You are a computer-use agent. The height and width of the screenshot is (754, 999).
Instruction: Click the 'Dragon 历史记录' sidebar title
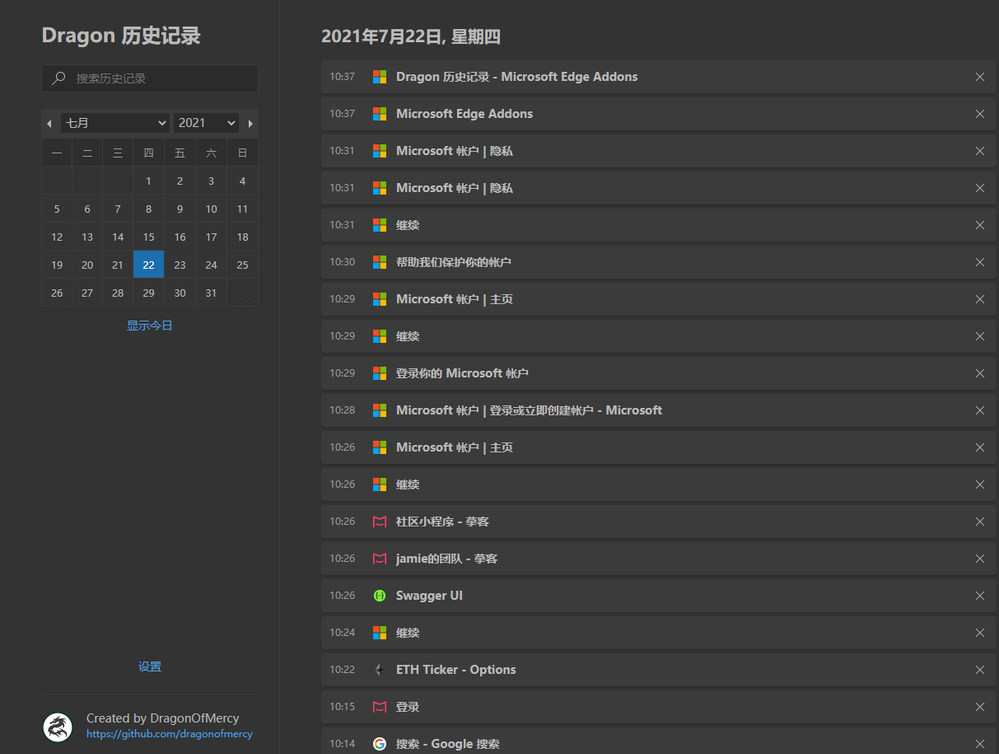[121, 36]
